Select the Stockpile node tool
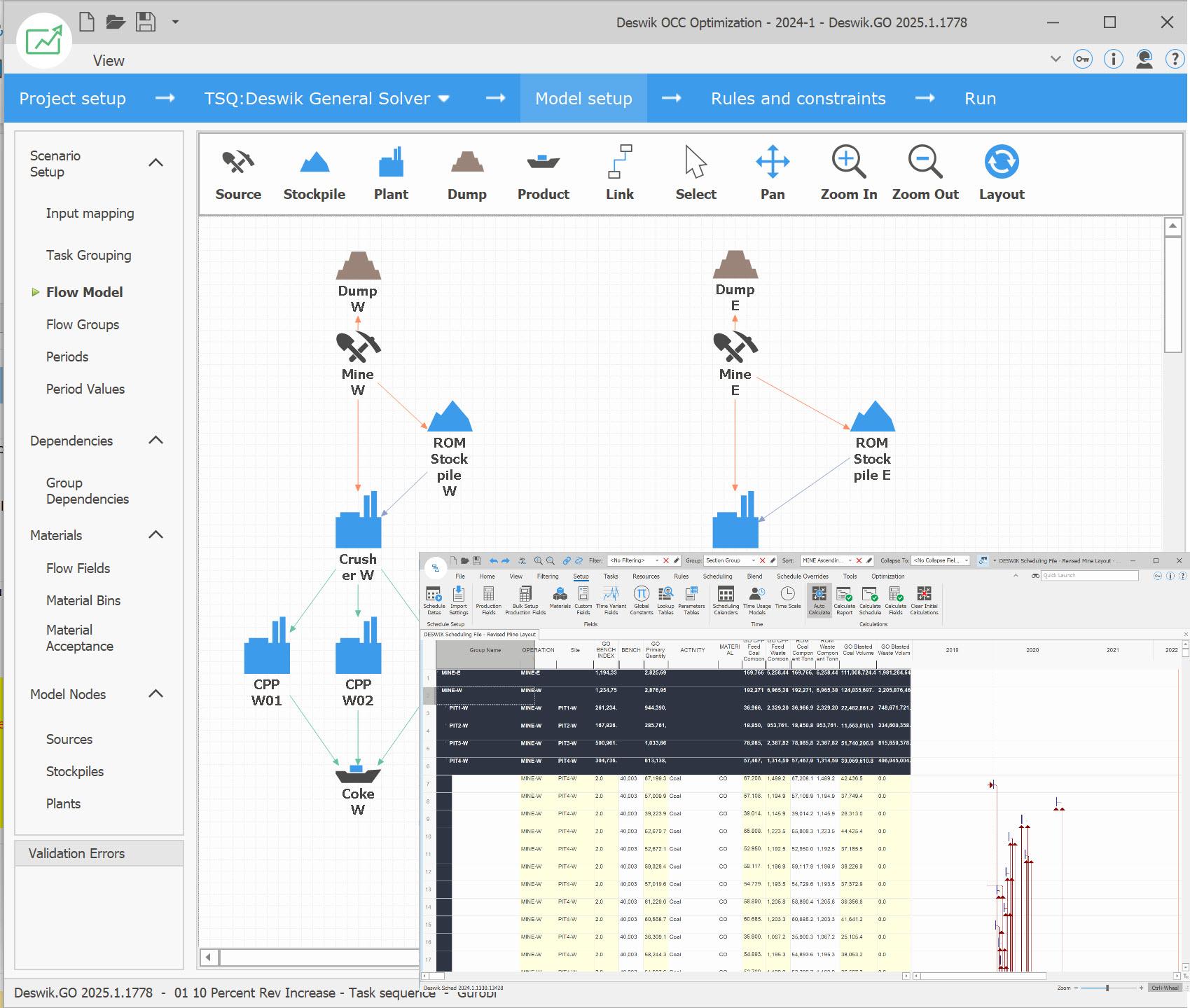This screenshot has height=1008, width=1190. tap(314, 174)
